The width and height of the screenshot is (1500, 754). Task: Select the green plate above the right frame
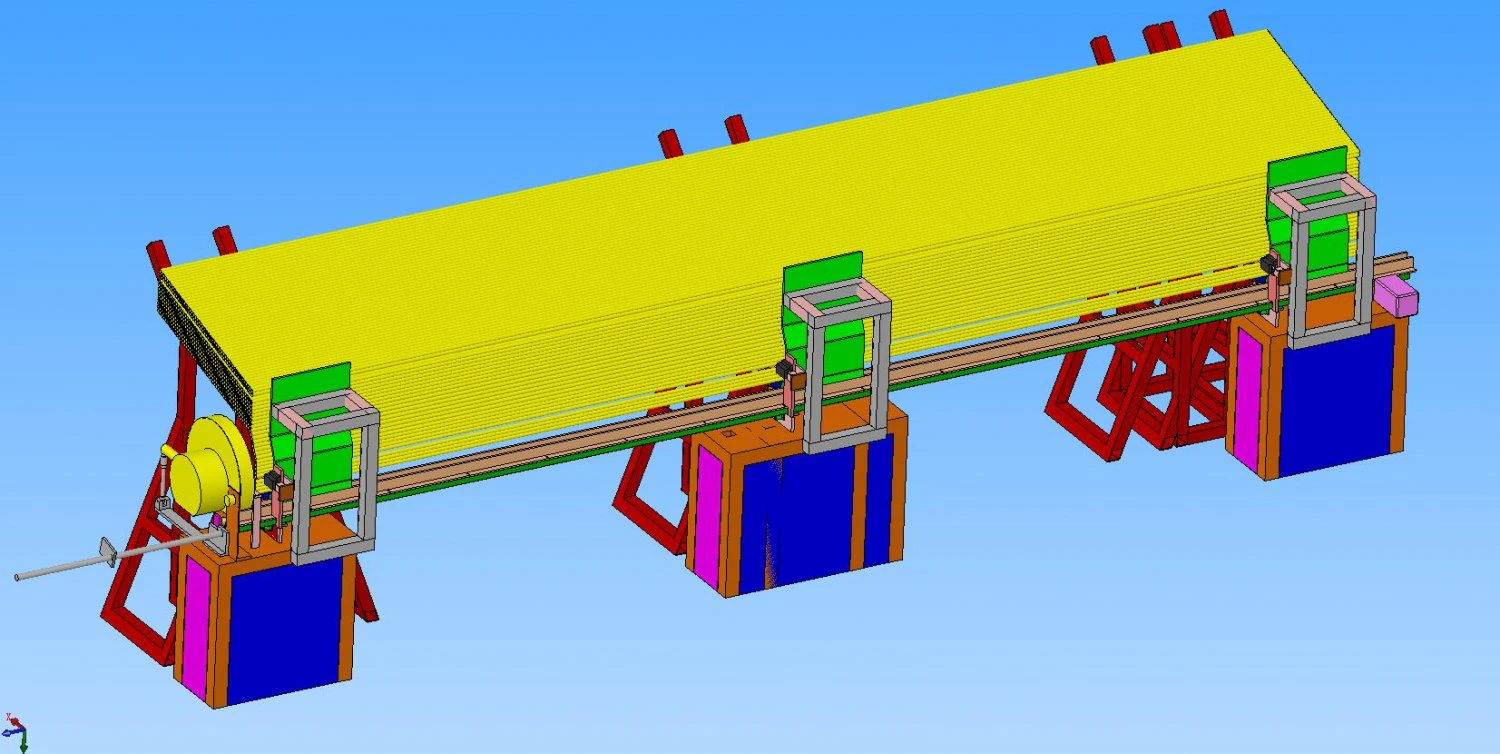click(1307, 166)
